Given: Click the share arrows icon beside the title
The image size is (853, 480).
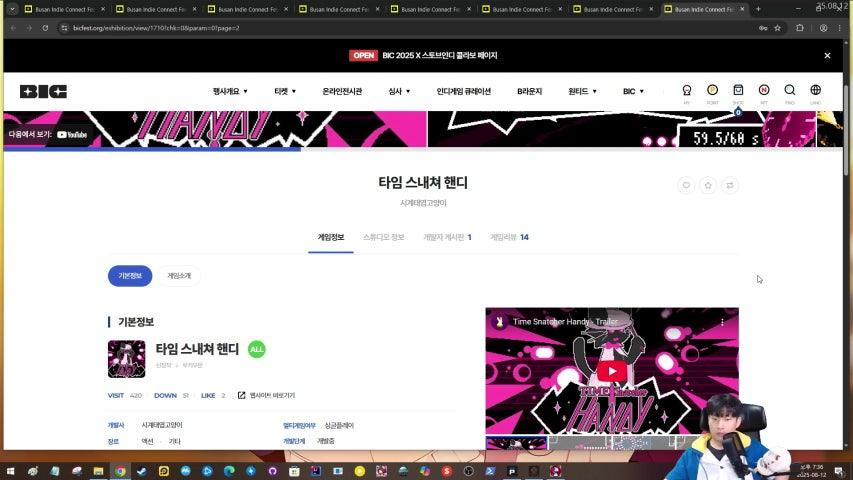Looking at the screenshot, I should [730, 186].
